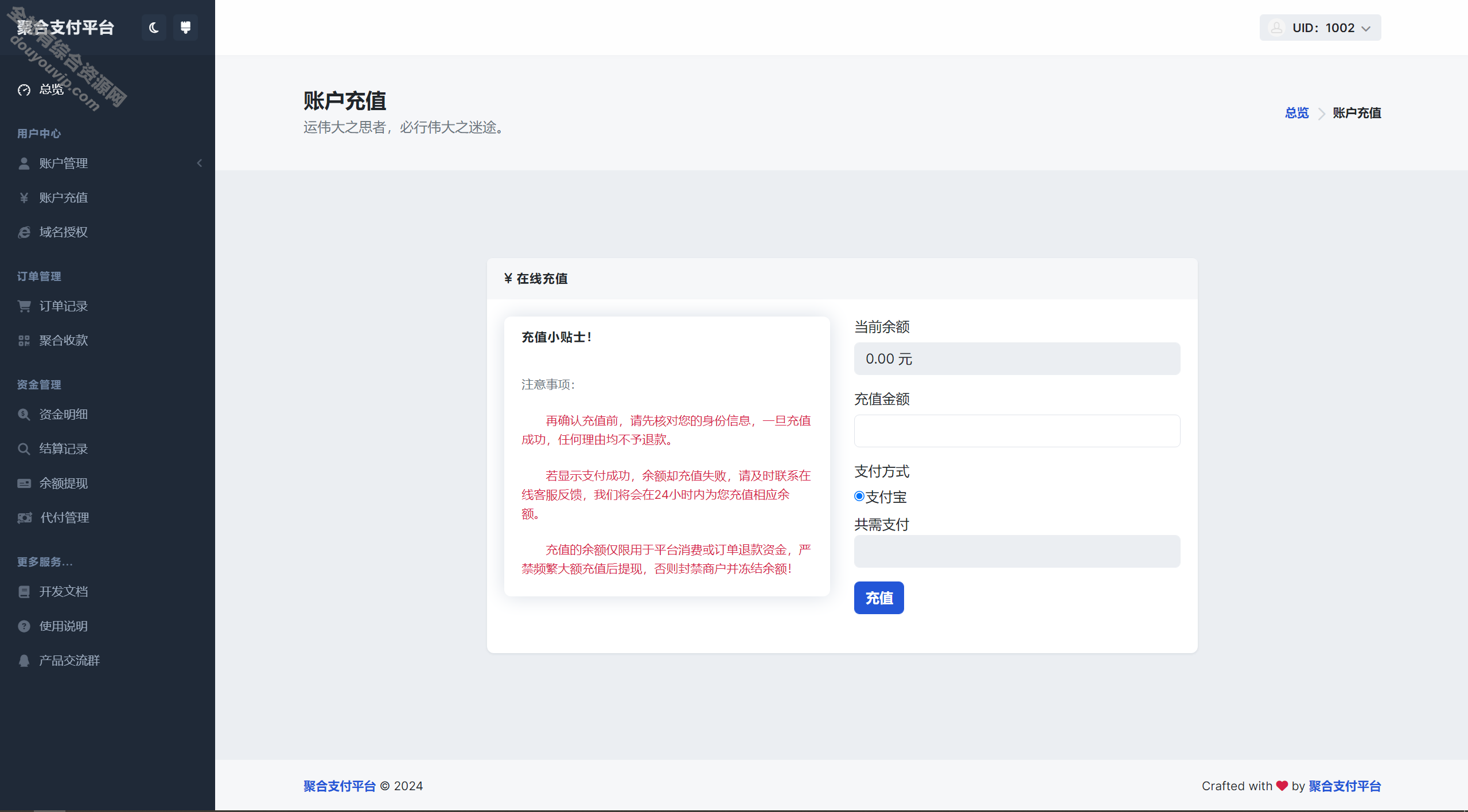Image resolution: width=1468 pixels, height=812 pixels.
Task: Click the 代付管理 money icon
Action: (25, 518)
